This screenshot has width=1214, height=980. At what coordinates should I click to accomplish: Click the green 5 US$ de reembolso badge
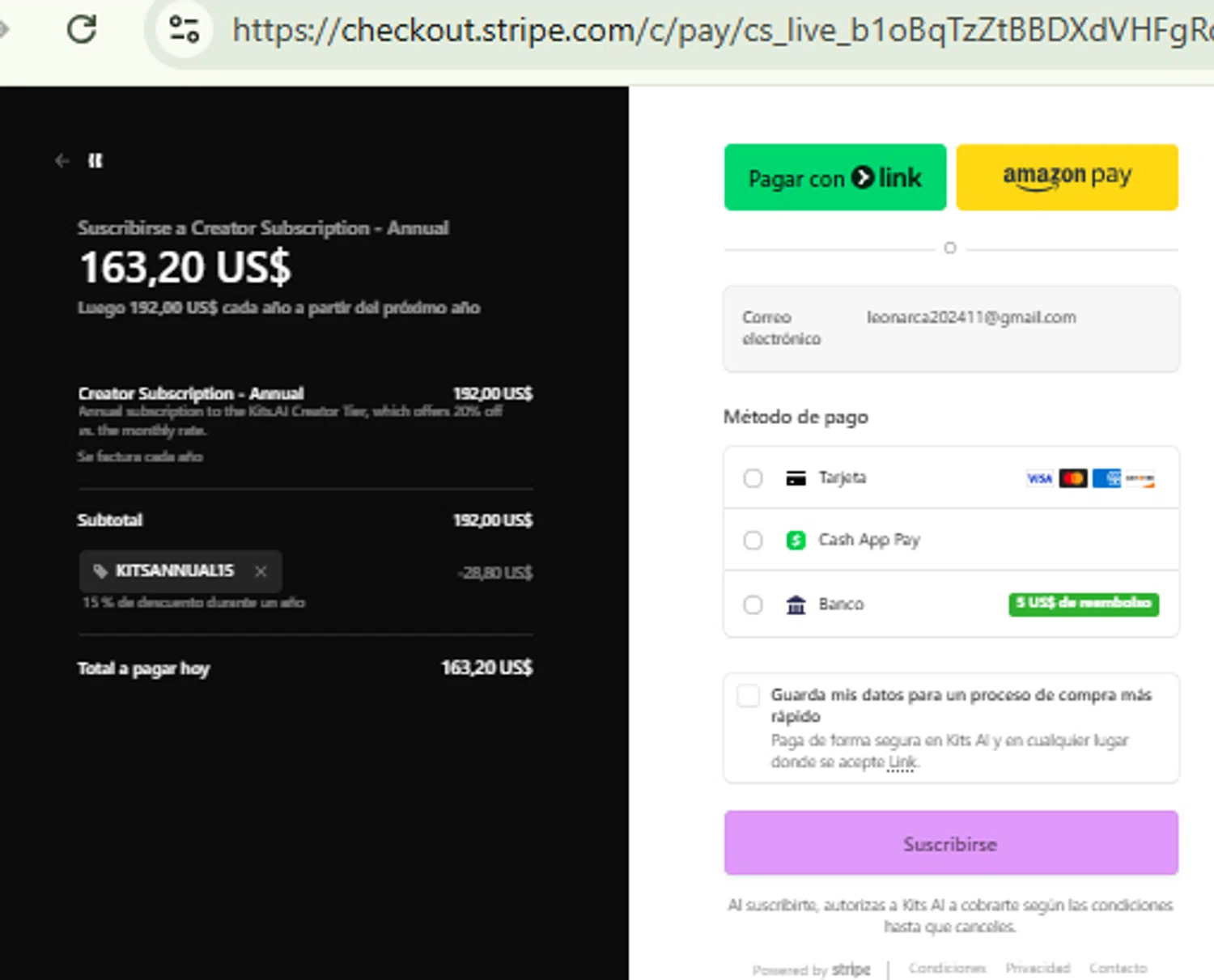tap(1084, 604)
